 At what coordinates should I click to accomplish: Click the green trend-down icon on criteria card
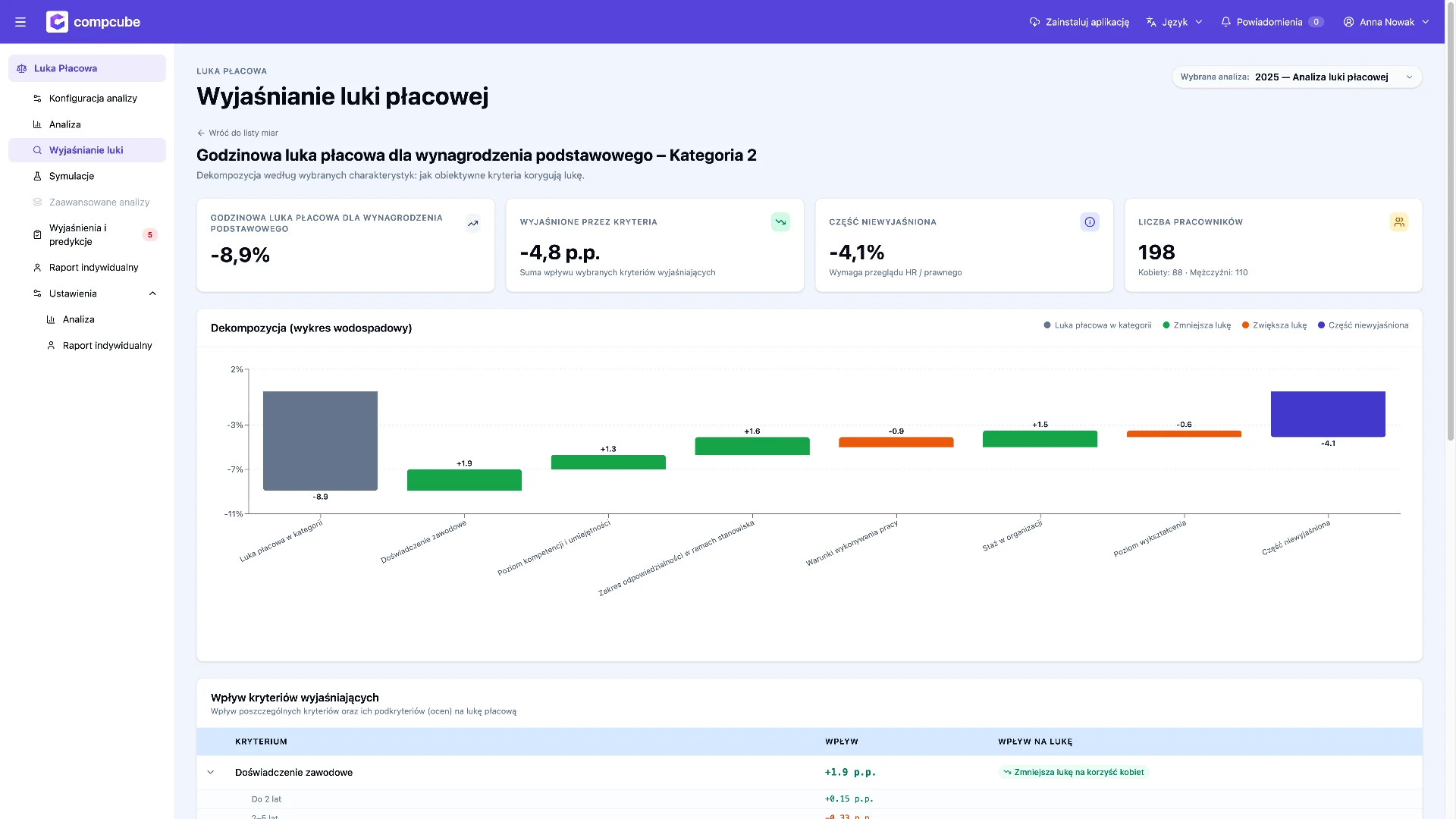tap(780, 222)
